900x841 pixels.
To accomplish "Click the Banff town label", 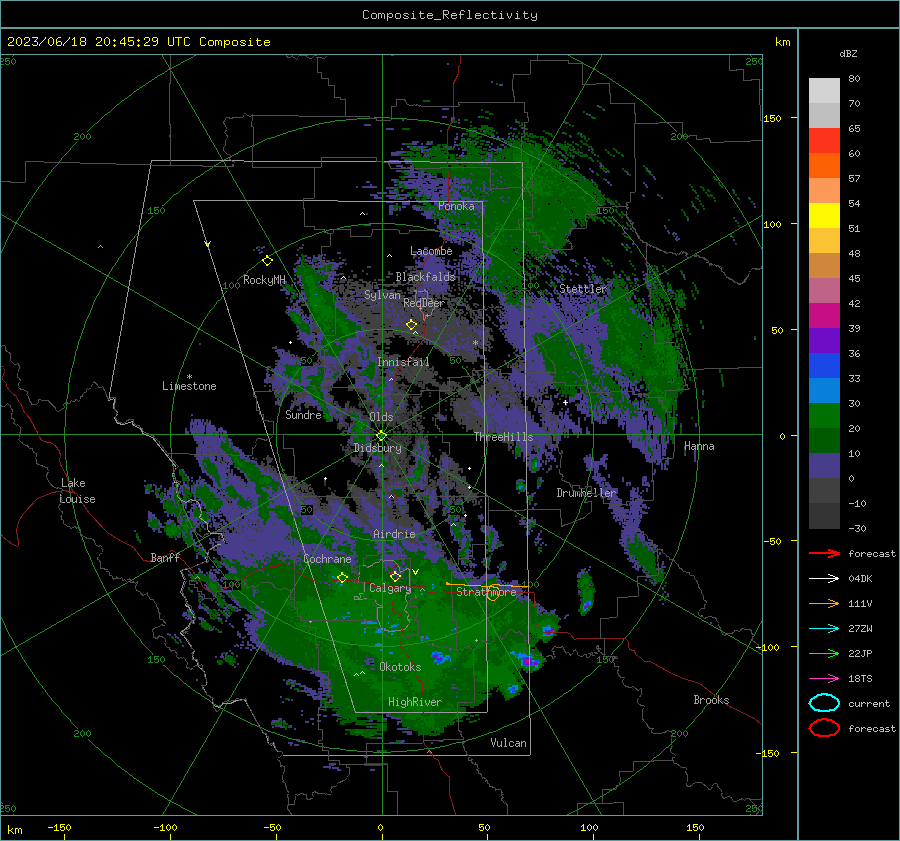I will tap(165, 557).
